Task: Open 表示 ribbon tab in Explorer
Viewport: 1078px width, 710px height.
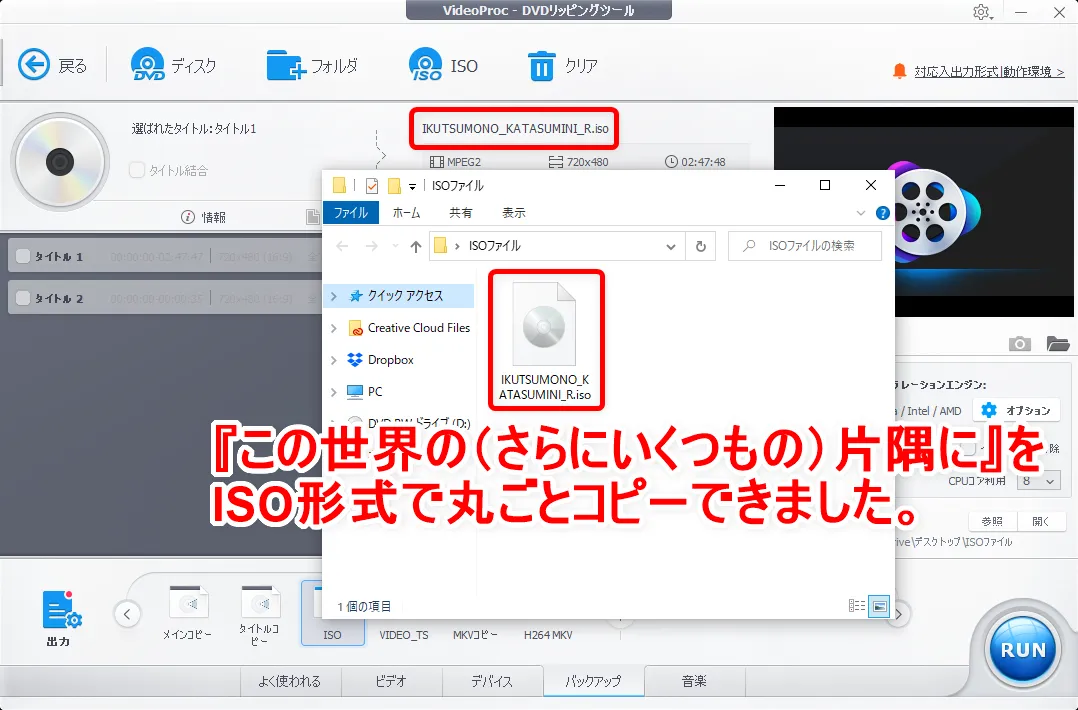Action: tap(514, 212)
